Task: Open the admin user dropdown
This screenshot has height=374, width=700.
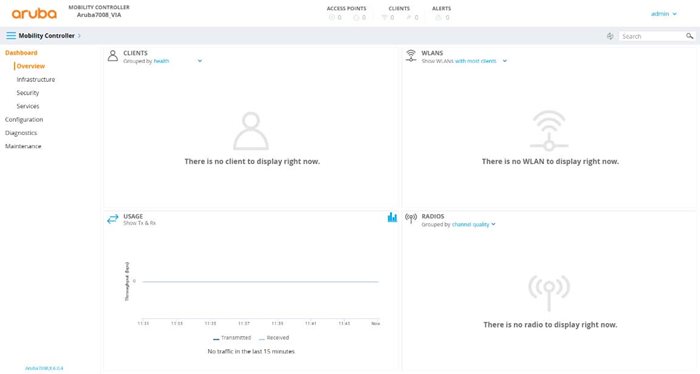Action: [664, 14]
